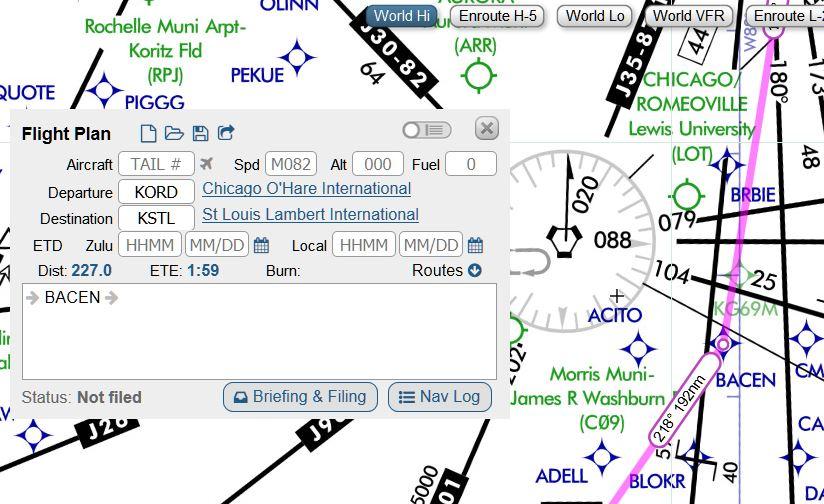This screenshot has height=504, width=824.
Task: Click the BACEN waypoint in route box
Action: tap(72, 297)
